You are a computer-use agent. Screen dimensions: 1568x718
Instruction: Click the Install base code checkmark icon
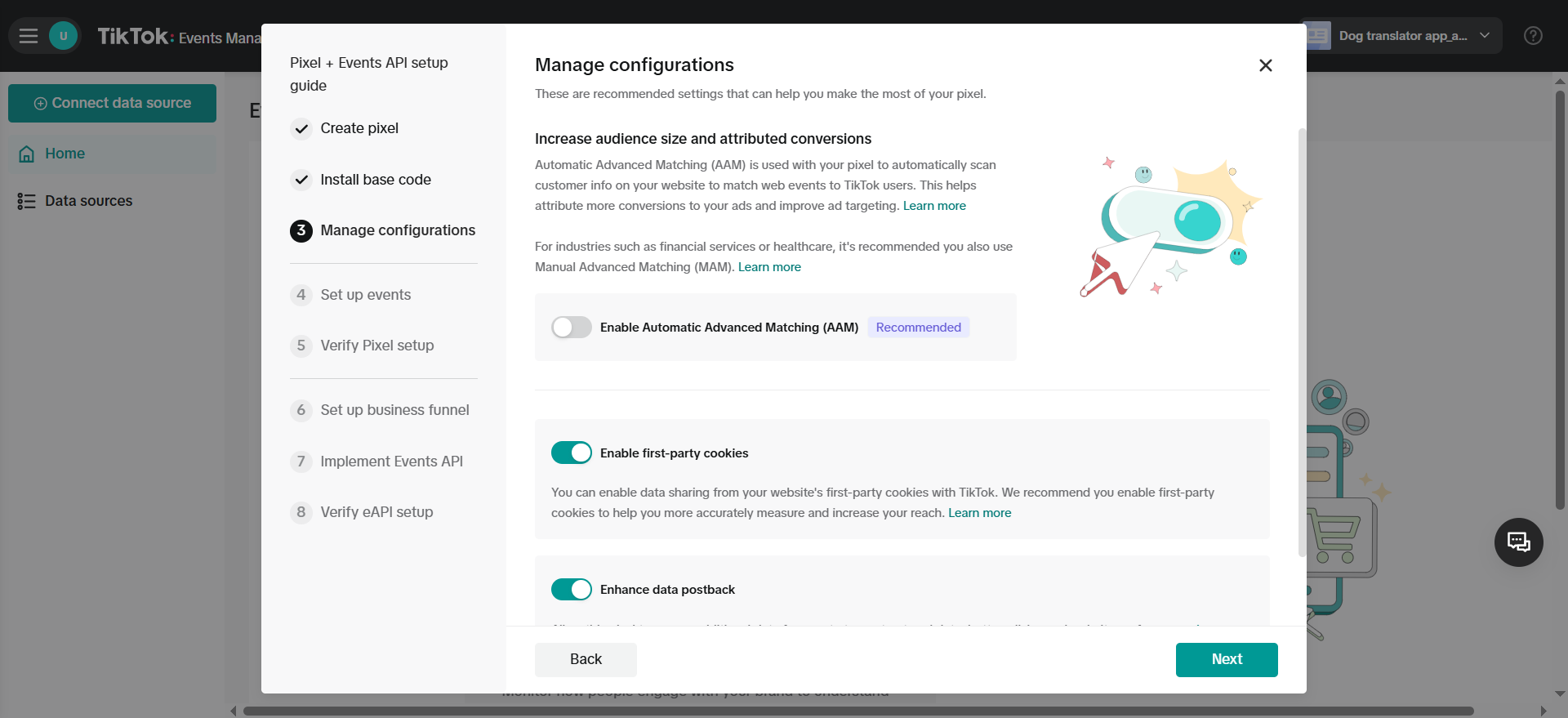click(x=301, y=180)
